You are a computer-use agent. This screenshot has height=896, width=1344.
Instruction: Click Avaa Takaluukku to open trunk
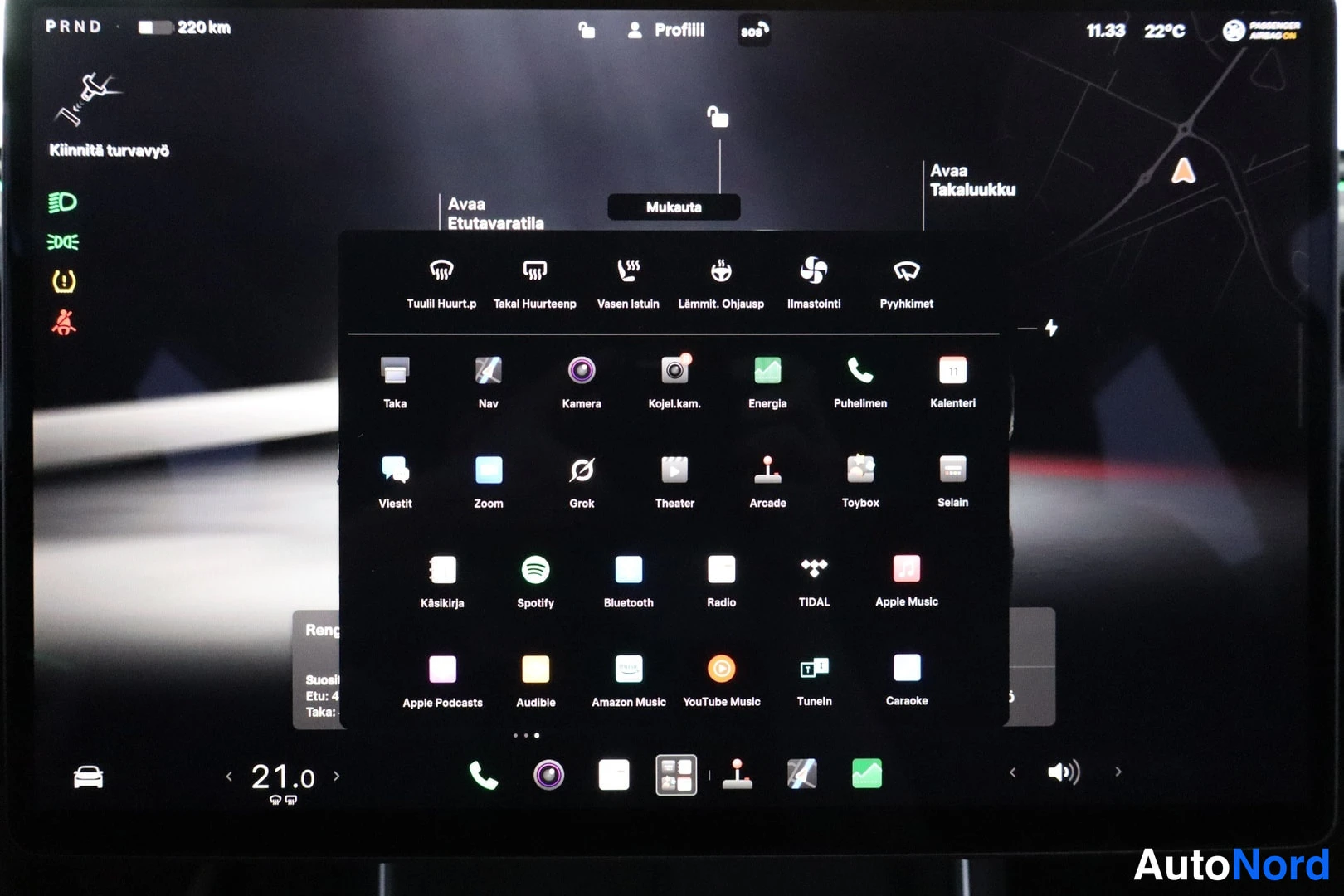click(x=972, y=180)
